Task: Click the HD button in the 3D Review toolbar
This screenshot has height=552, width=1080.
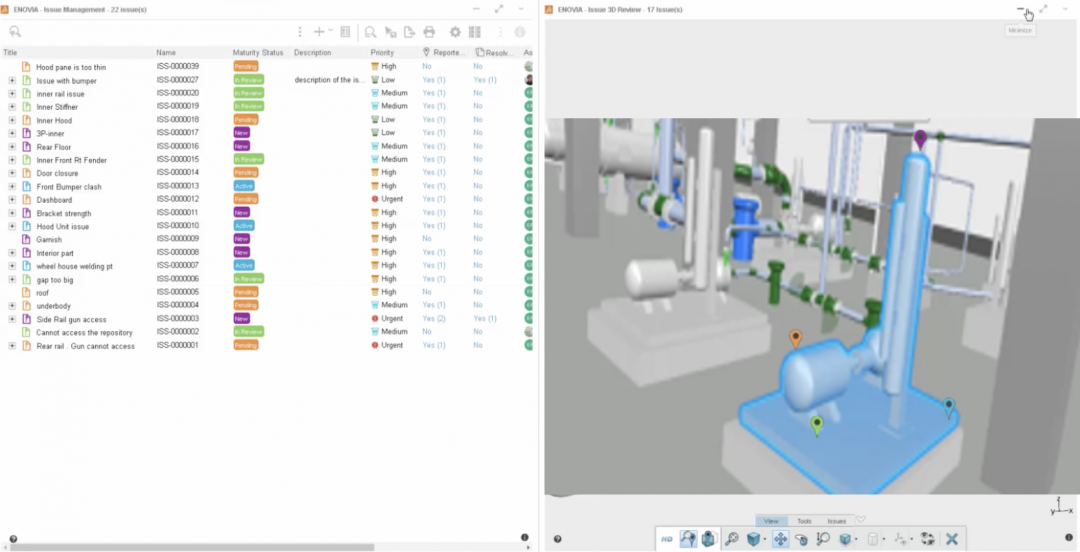Action: (x=667, y=539)
